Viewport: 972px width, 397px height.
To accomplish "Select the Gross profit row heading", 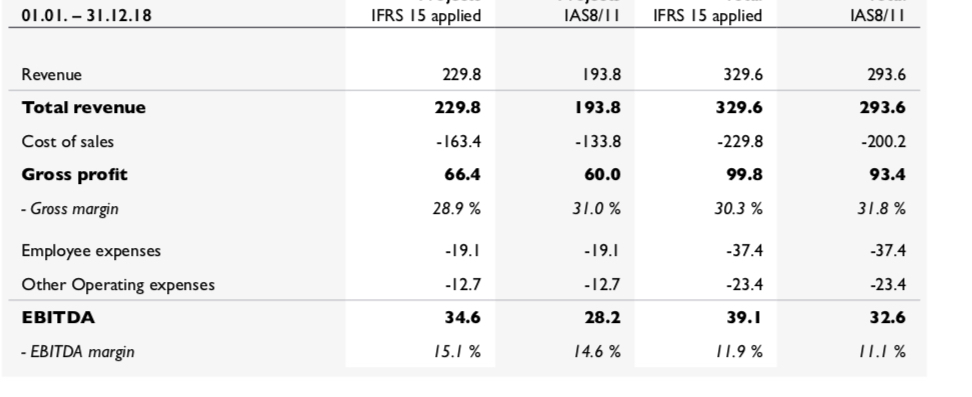I will pos(74,174).
